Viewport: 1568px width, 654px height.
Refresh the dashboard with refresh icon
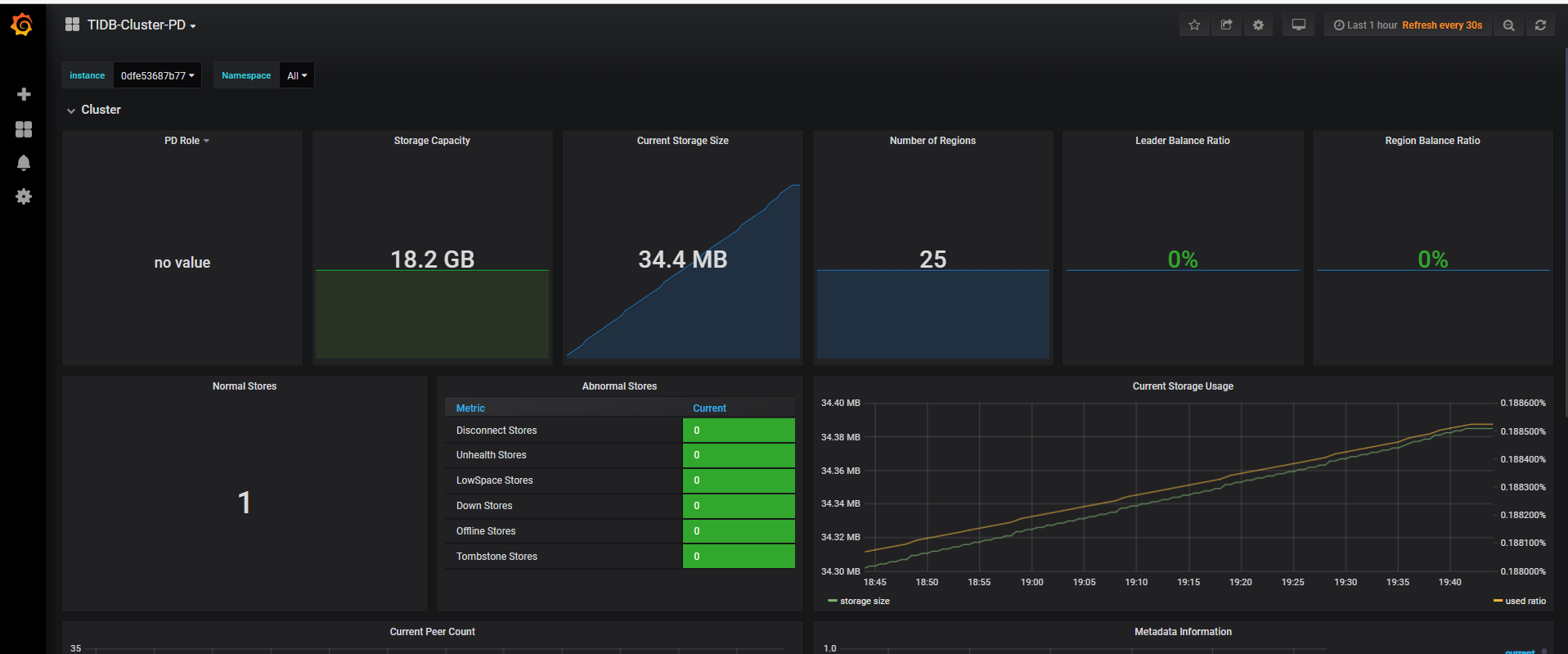[x=1540, y=25]
